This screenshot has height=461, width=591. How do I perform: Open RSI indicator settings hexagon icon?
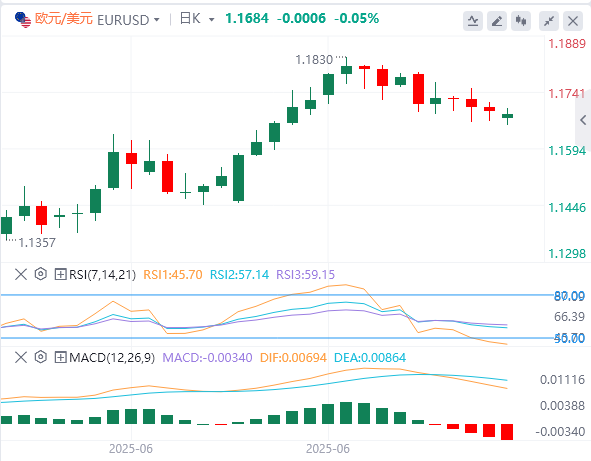41,274
